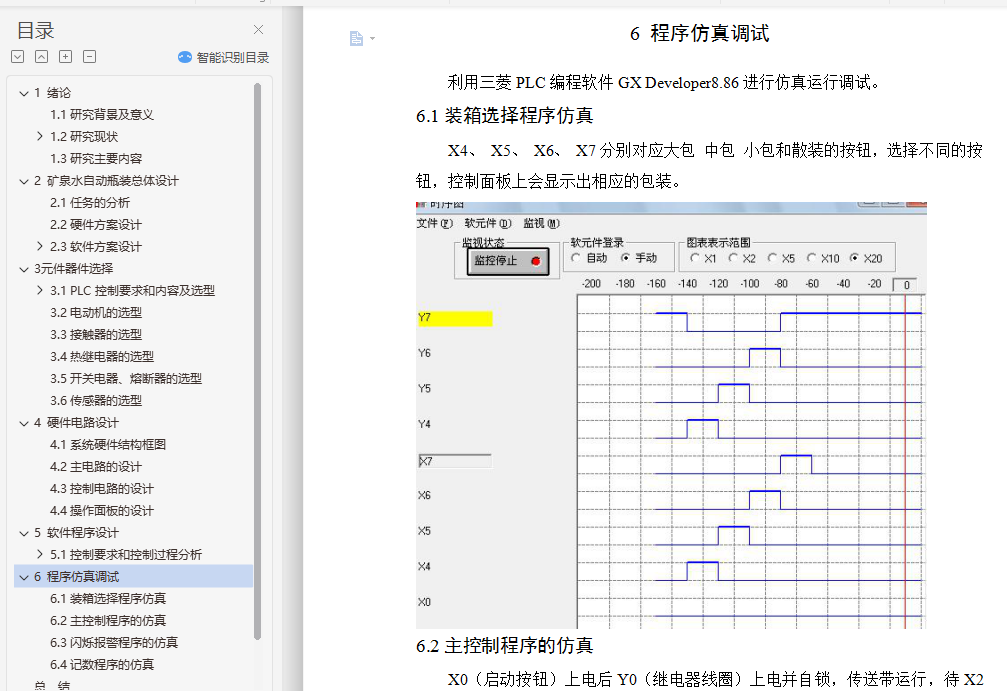Click the 智能识别目录 button
1007x691 pixels.
tap(223, 57)
